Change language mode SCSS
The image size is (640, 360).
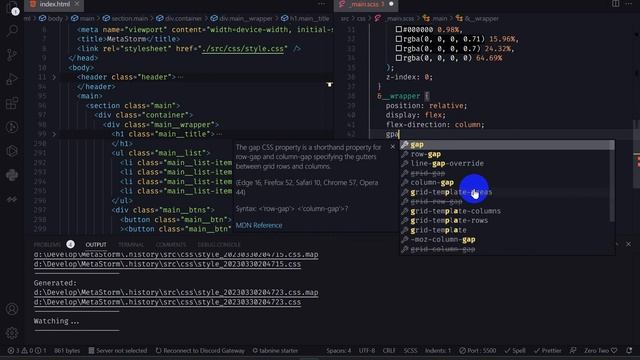(x=410, y=351)
